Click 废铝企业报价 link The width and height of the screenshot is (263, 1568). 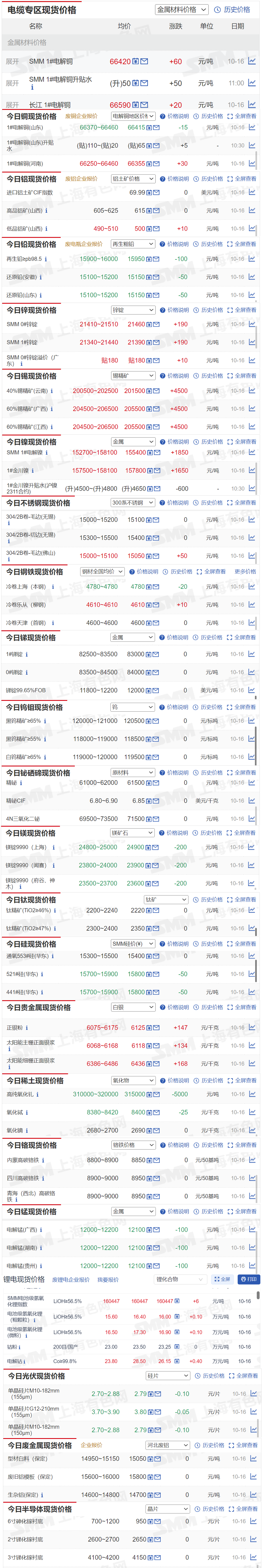81,179
